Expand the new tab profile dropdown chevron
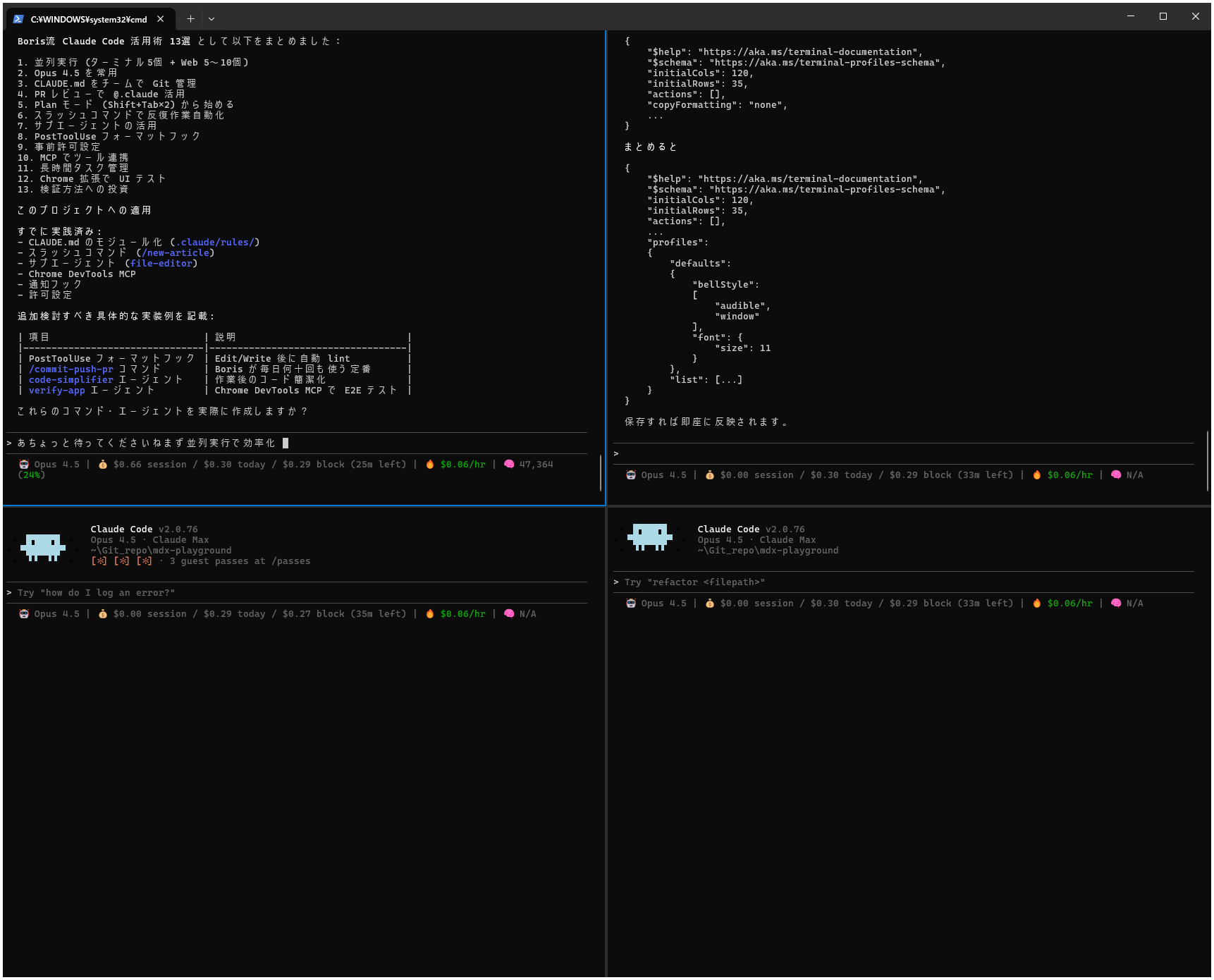 coord(211,19)
